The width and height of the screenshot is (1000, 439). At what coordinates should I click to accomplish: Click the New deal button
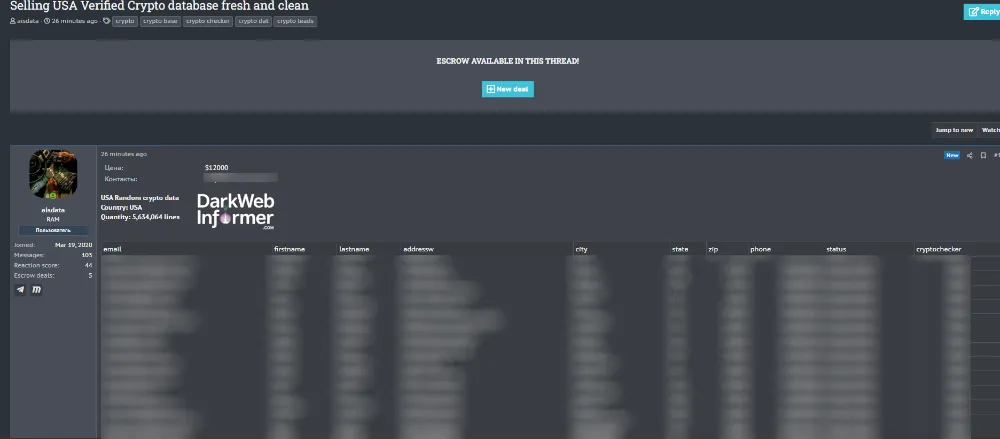point(508,89)
